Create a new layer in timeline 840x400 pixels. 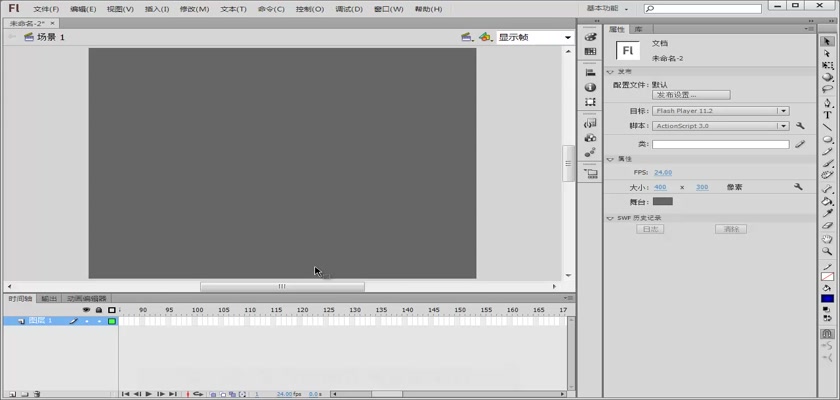click(x=12, y=394)
